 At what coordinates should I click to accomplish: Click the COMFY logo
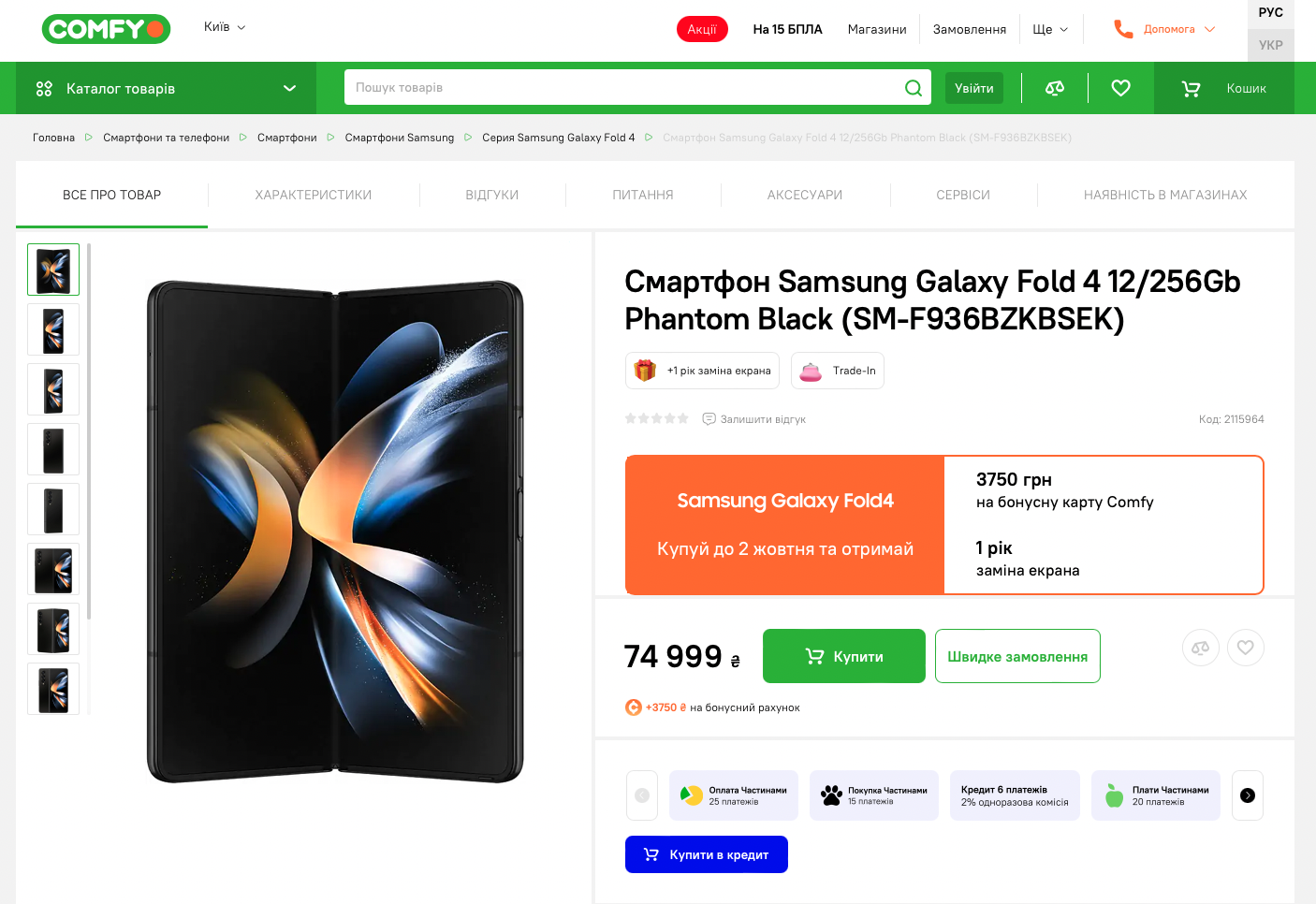pyautogui.click(x=106, y=29)
